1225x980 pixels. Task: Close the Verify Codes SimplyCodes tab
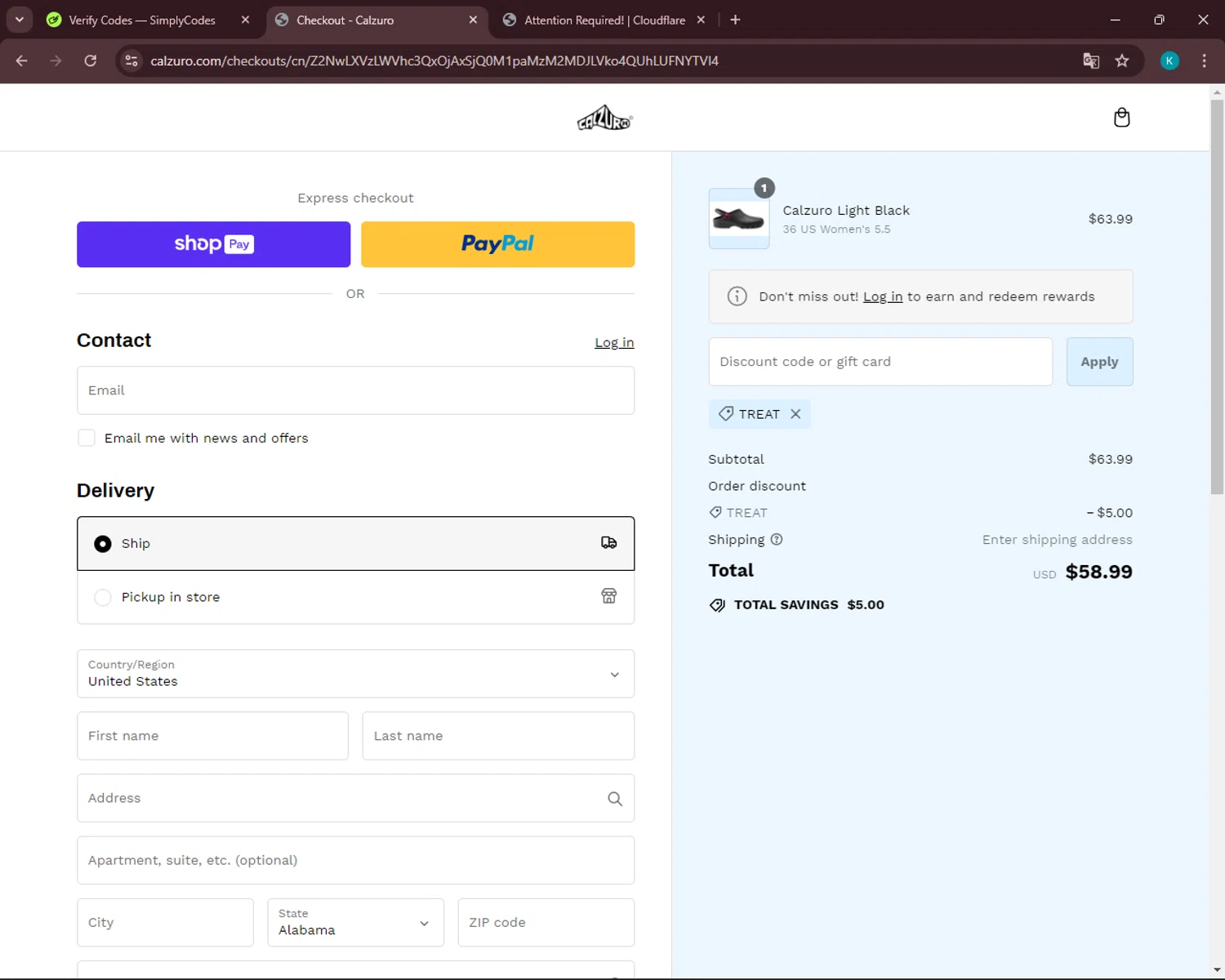click(x=245, y=20)
